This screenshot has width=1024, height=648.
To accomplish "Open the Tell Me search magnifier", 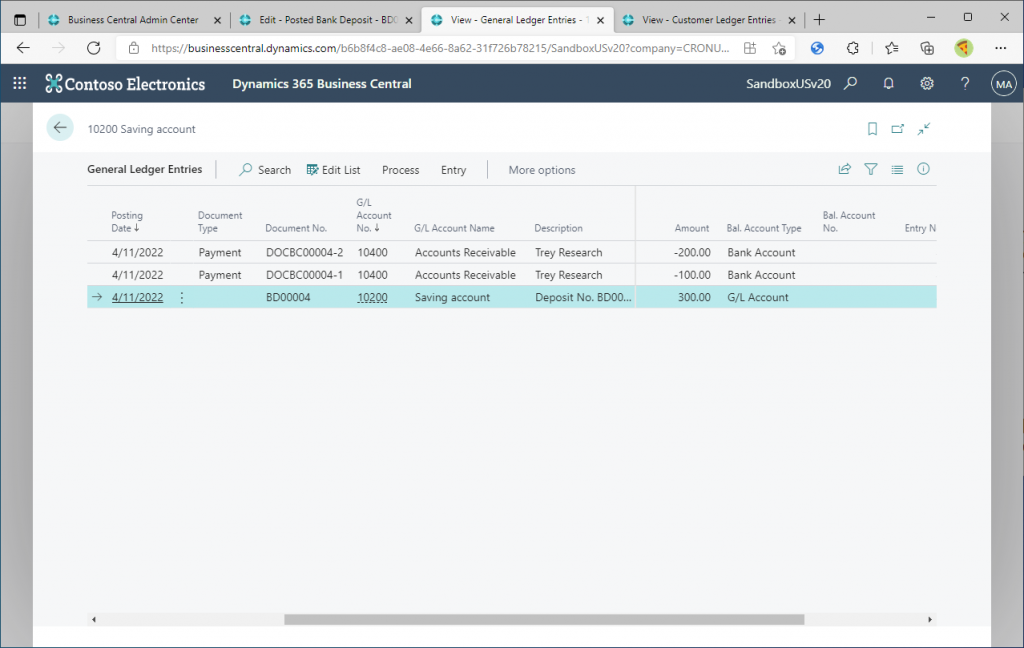I will click(x=850, y=84).
